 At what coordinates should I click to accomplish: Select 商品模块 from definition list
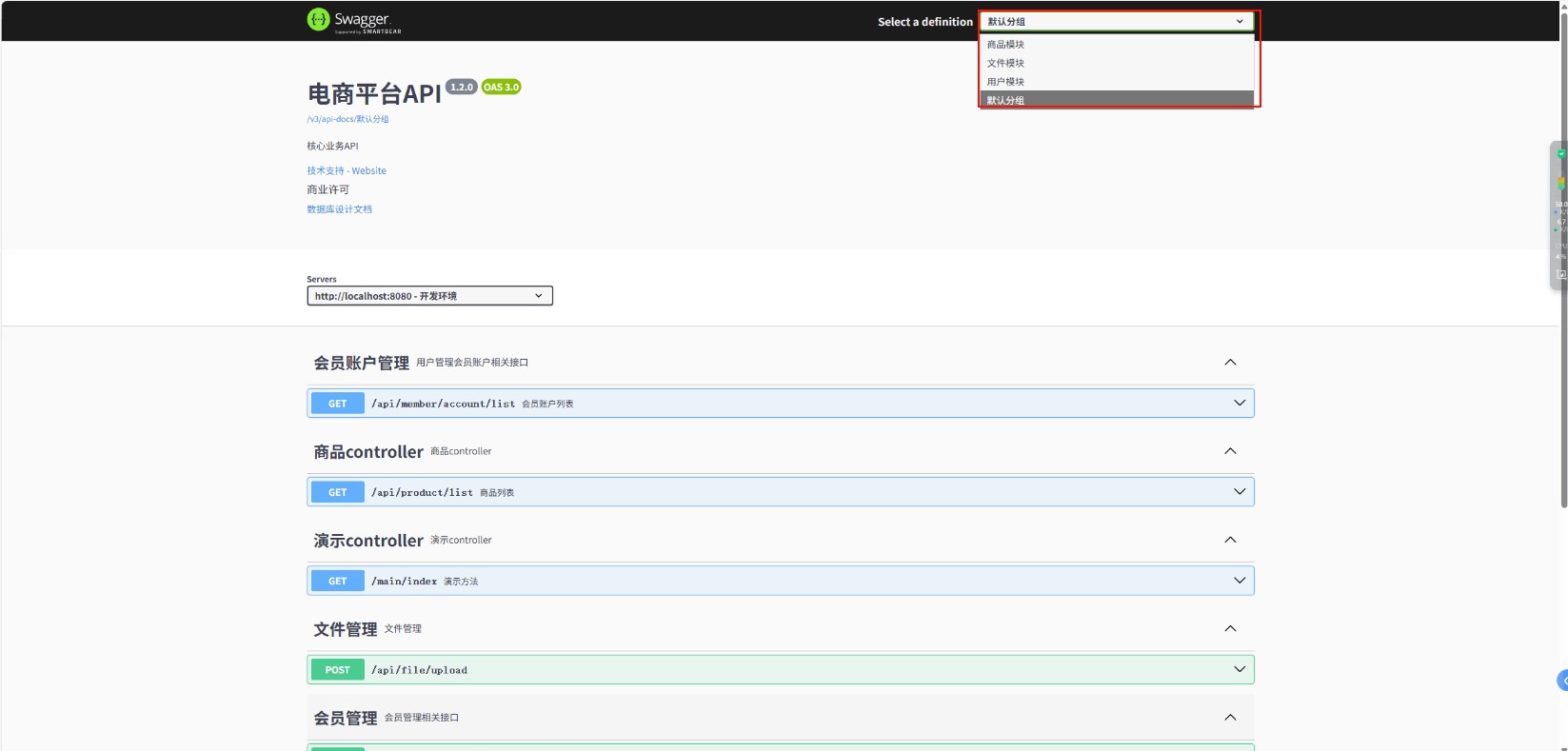pos(1005,45)
